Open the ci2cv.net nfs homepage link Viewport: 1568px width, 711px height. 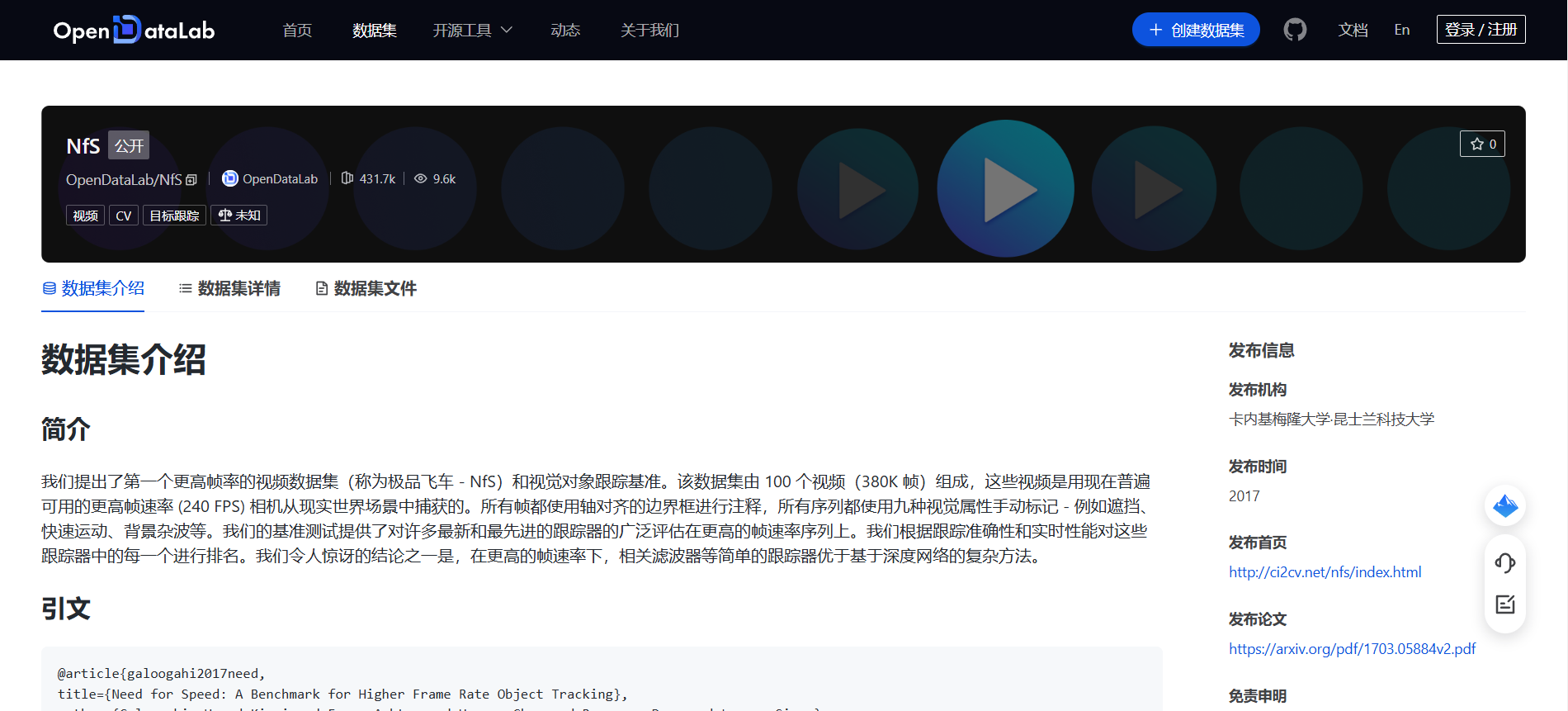(1325, 572)
